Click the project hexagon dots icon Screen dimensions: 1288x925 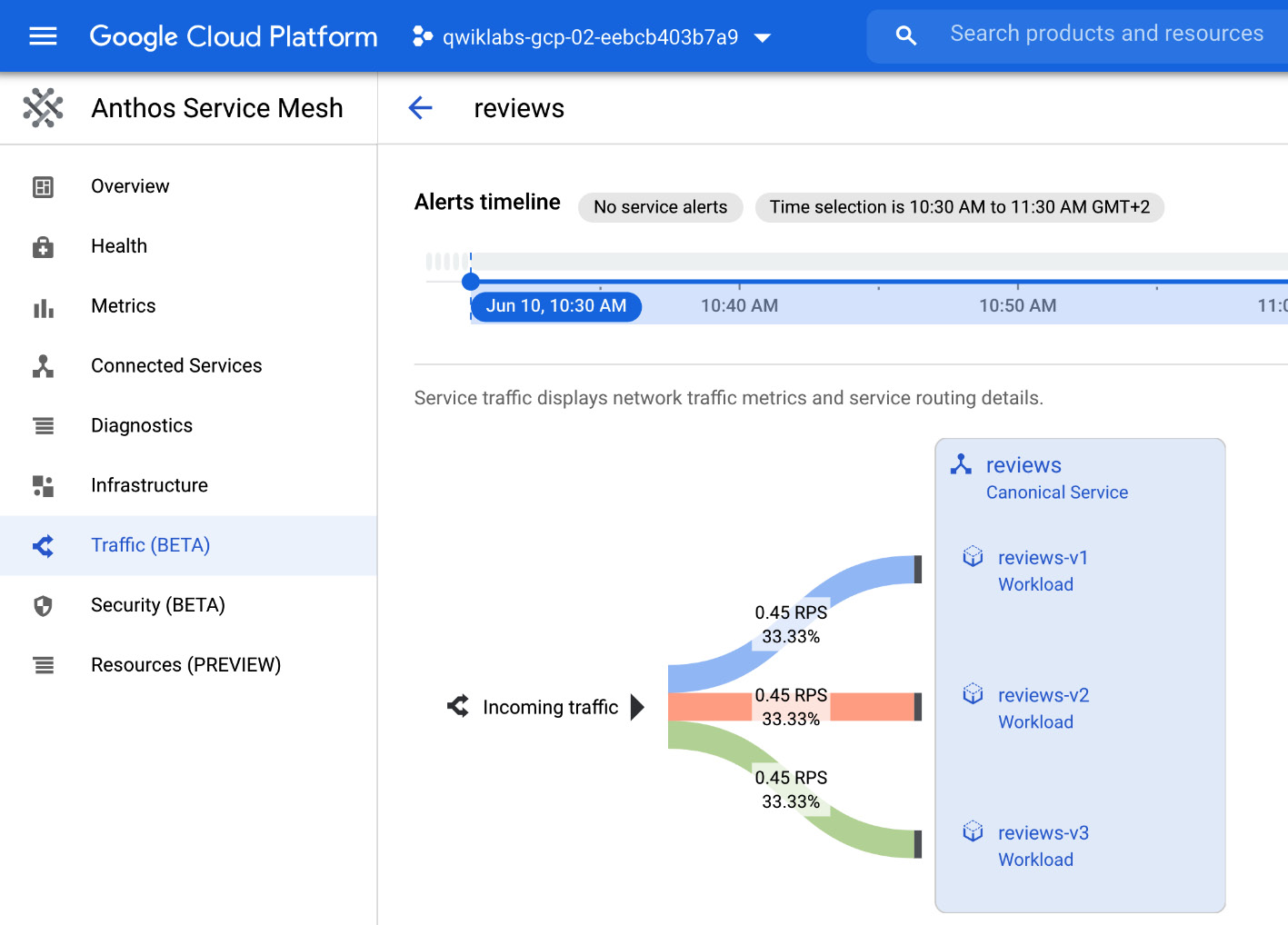422,36
